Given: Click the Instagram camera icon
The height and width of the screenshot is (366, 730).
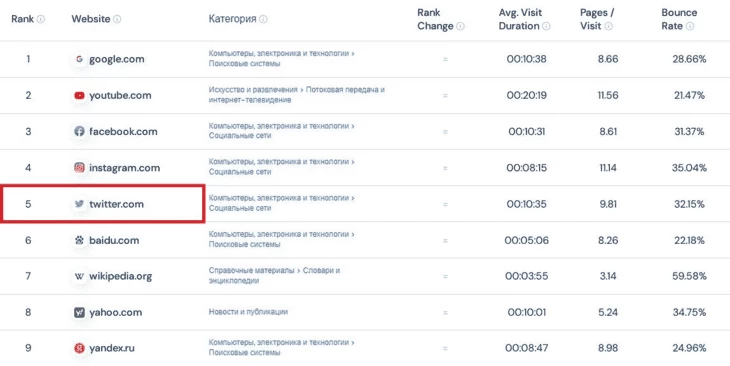Looking at the screenshot, I should point(80,168).
